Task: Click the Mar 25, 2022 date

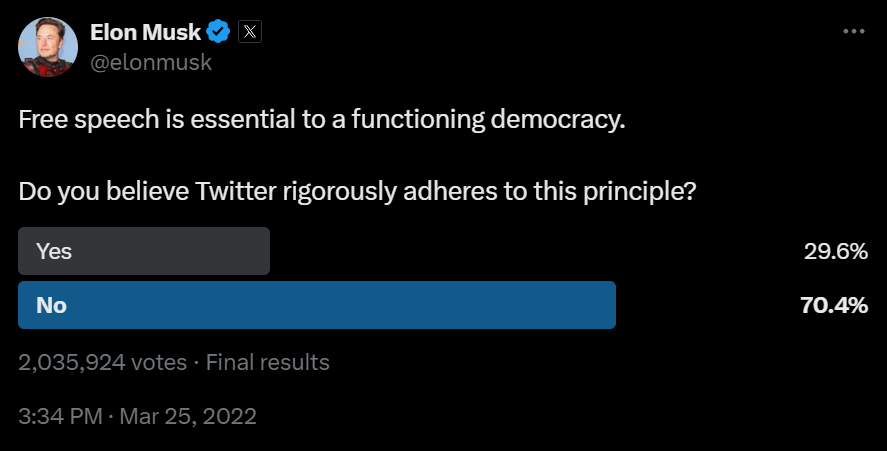Action: click(x=188, y=416)
